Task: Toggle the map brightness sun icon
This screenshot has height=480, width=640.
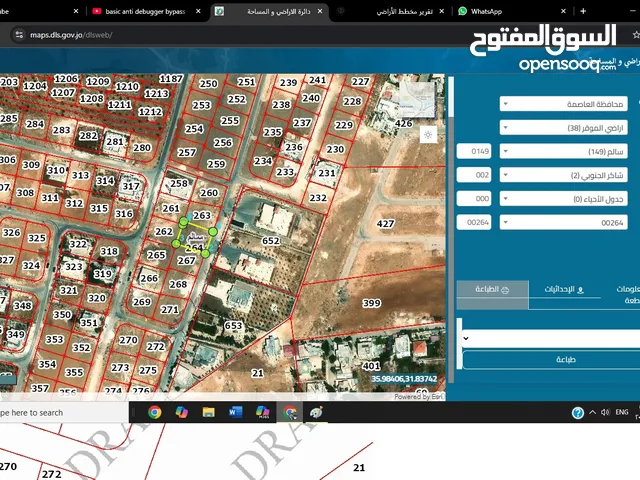Action: coord(428,135)
